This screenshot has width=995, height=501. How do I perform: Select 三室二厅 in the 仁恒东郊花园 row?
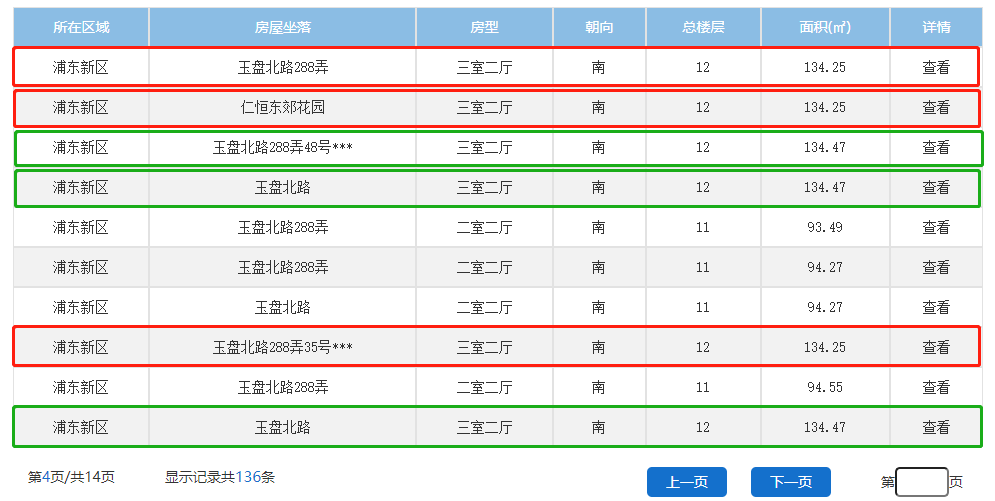(484, 107)
